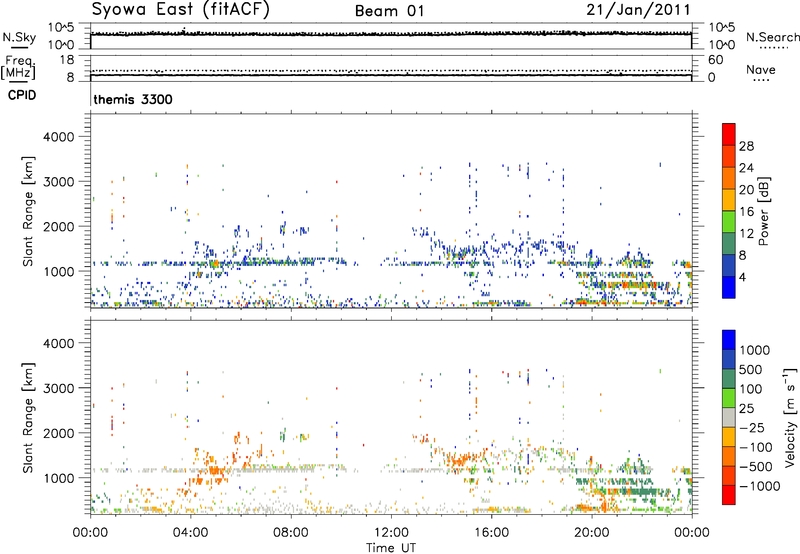Click the '25' label on Velocity colorbar
800x554 pixels.
pos(747,408)
